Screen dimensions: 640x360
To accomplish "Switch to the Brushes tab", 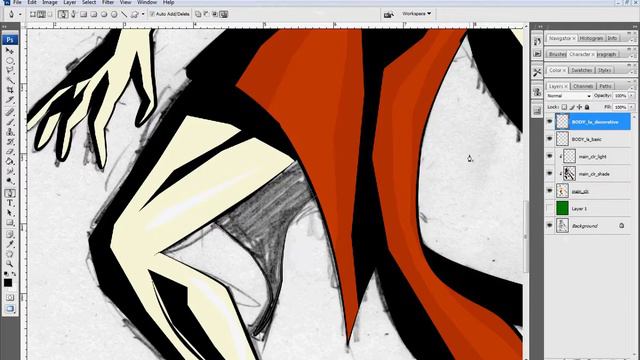I will 557,54.
